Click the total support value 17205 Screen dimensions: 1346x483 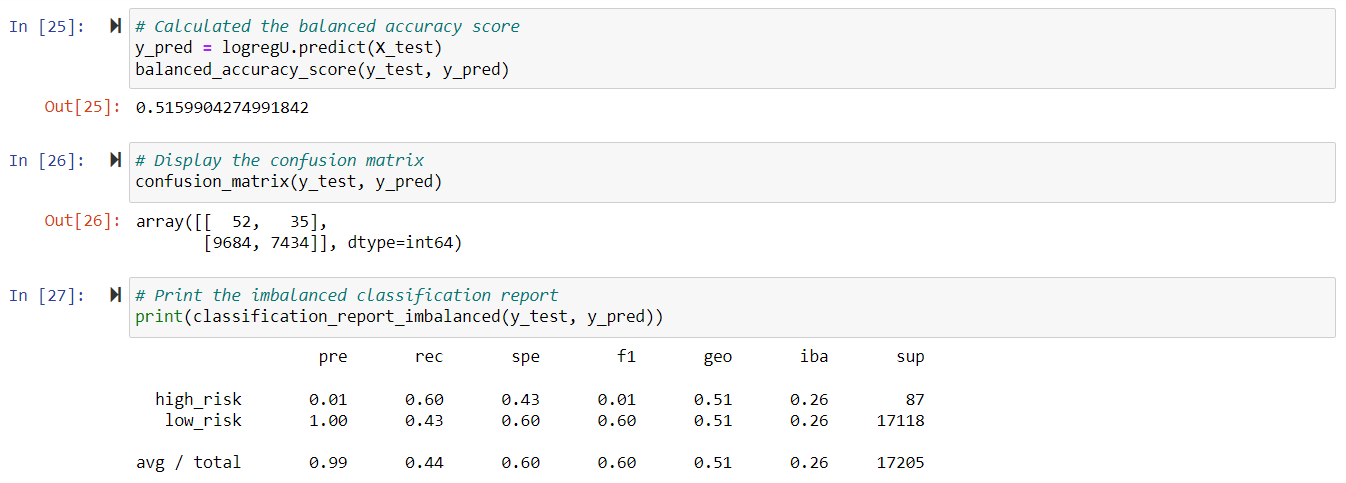pyautogui.click(x=900, y=463)
